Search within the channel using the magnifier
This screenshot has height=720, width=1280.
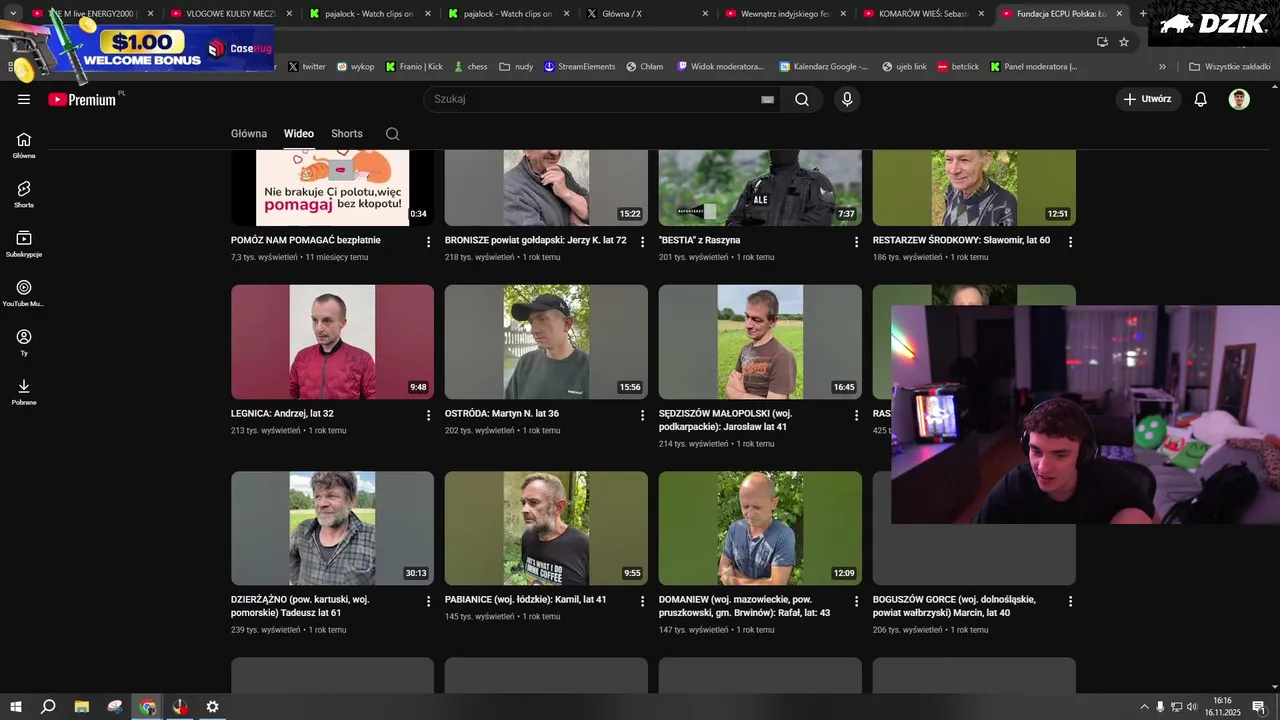[x=392, y=134]
